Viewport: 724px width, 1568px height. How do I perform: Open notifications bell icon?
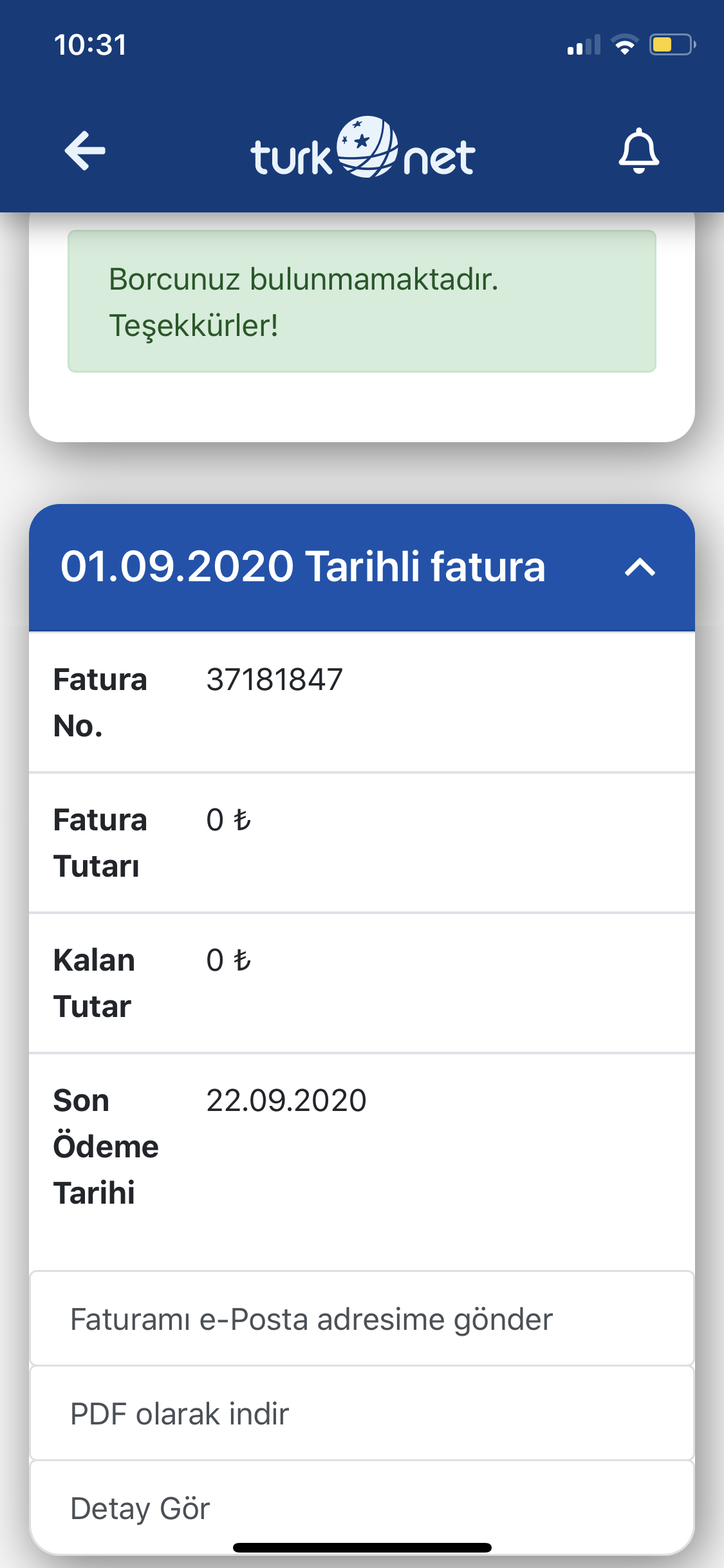[x=638, y=151]
